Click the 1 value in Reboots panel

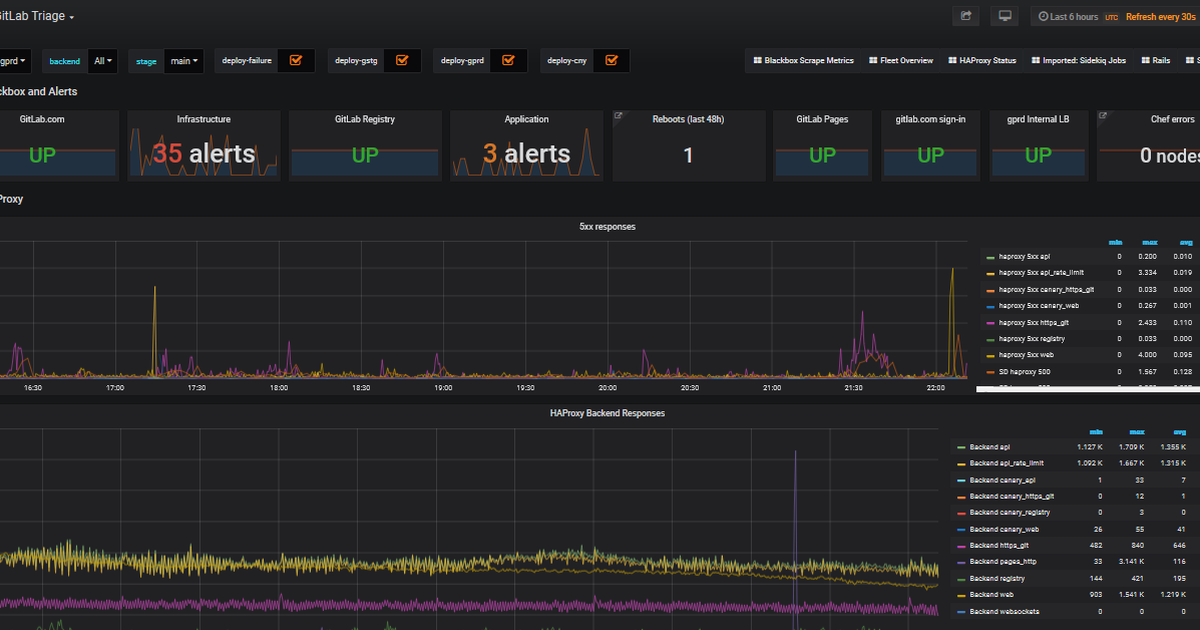tap(688, 155)
